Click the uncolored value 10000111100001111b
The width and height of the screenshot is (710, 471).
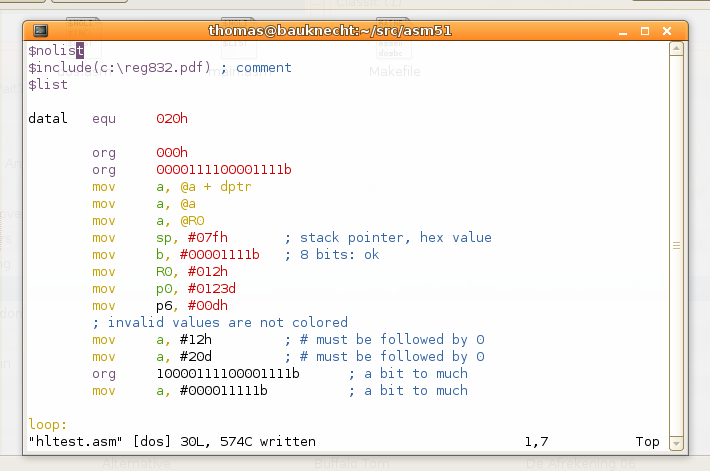(228, 374)
